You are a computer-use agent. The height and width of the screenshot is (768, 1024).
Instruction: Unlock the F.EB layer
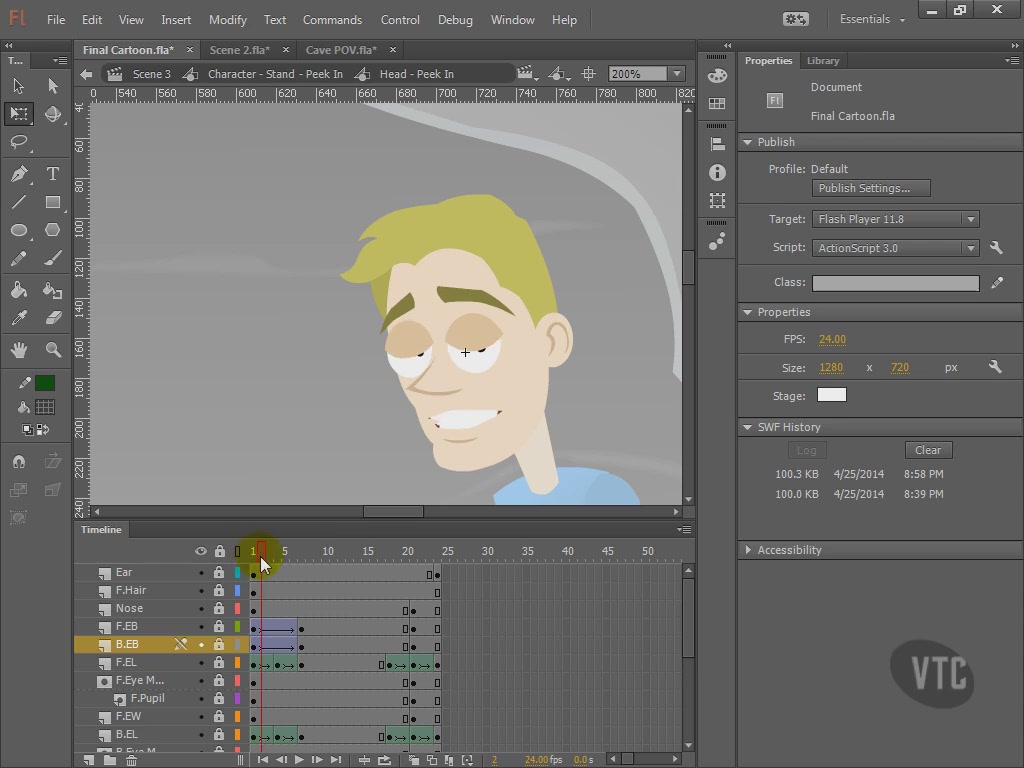[219, 626]
